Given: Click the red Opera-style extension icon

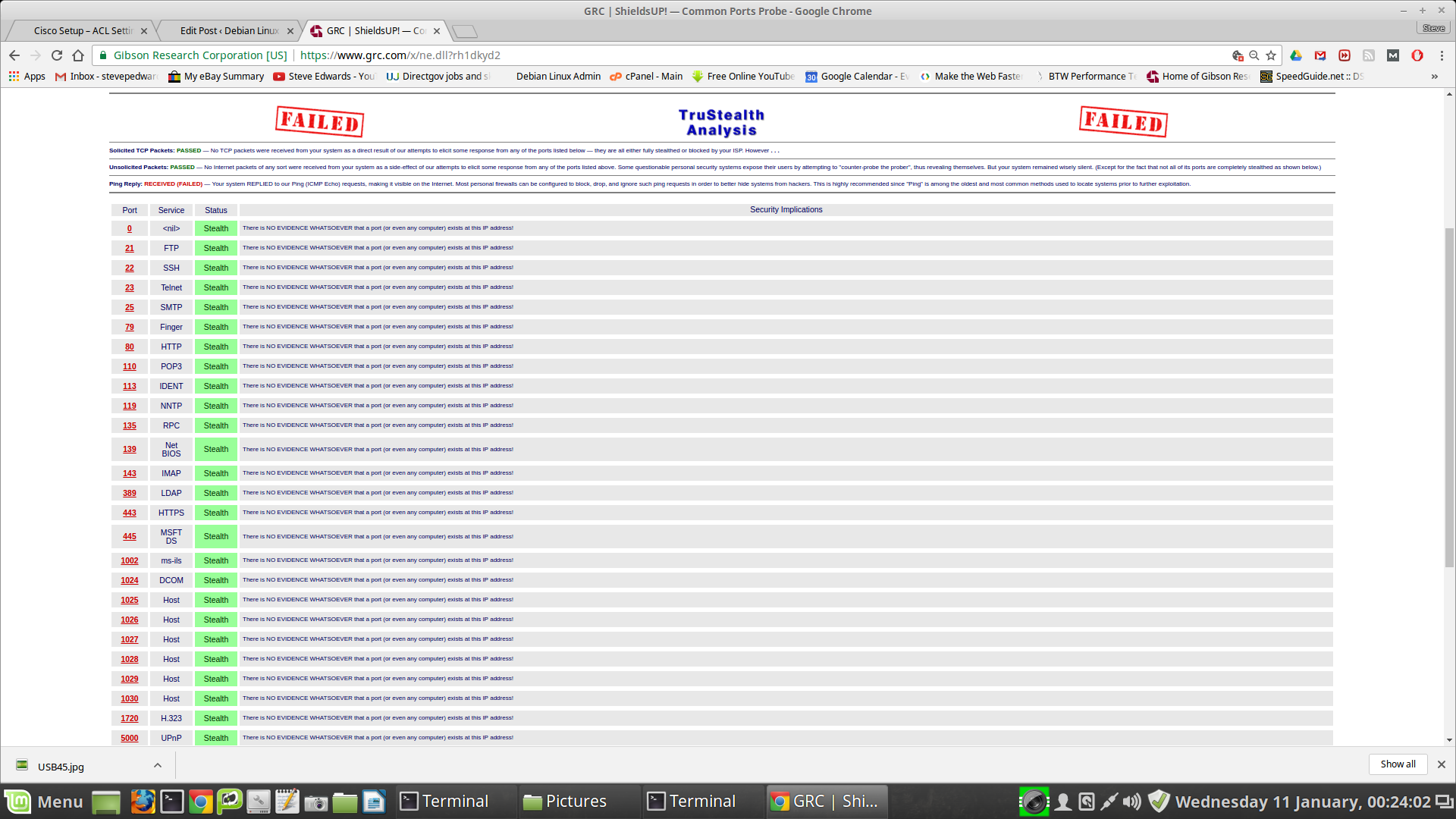Looking at the screenshot, I should (x=1417, y=55).
